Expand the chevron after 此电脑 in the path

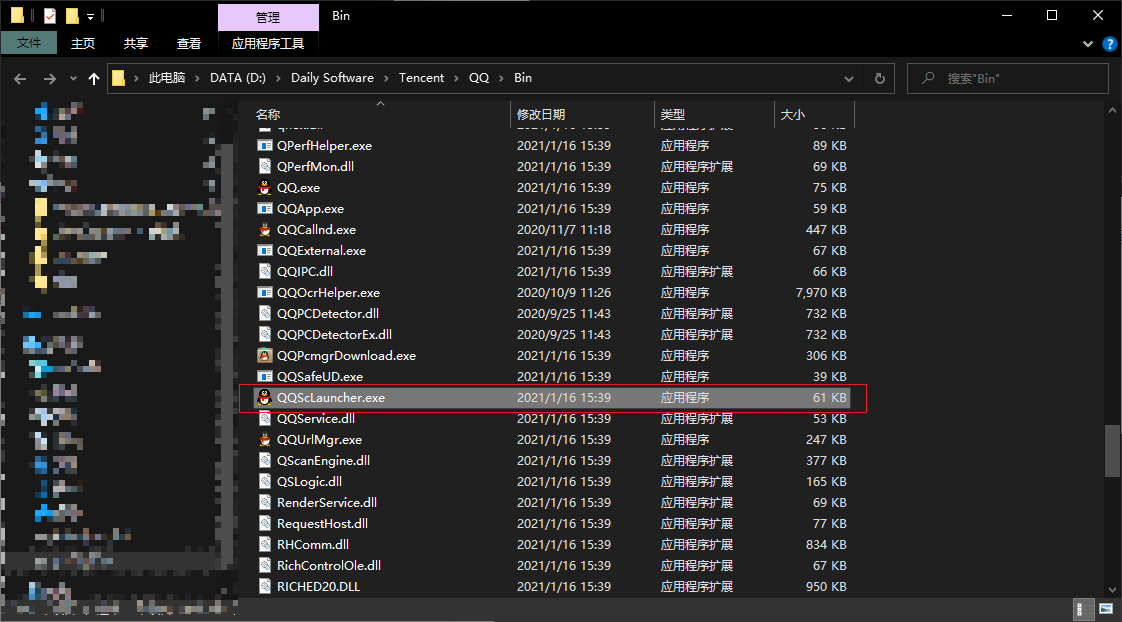point(197,78)
